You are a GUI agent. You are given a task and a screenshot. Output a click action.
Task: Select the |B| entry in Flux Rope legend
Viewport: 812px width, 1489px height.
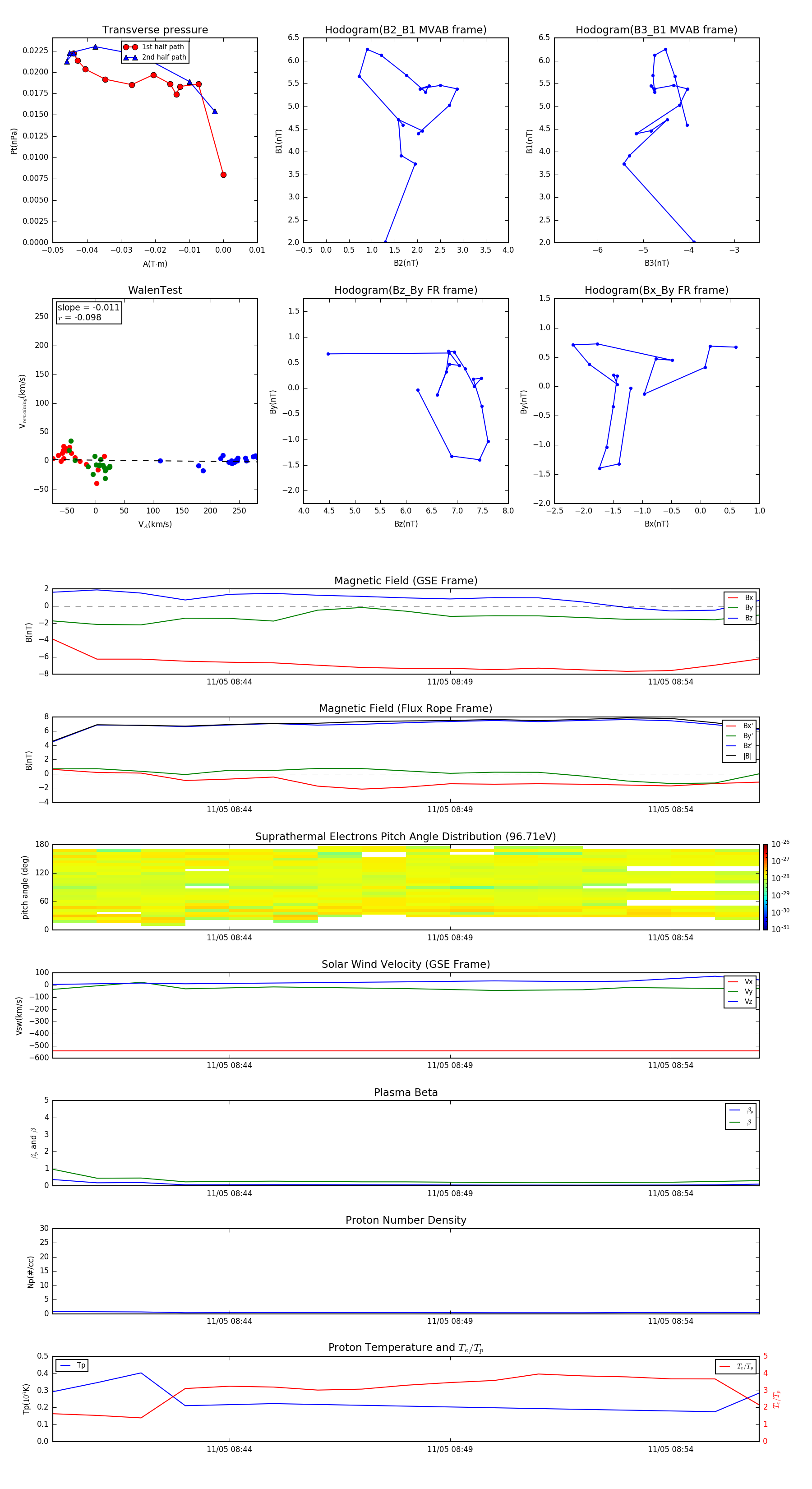[x=740, y=756]
